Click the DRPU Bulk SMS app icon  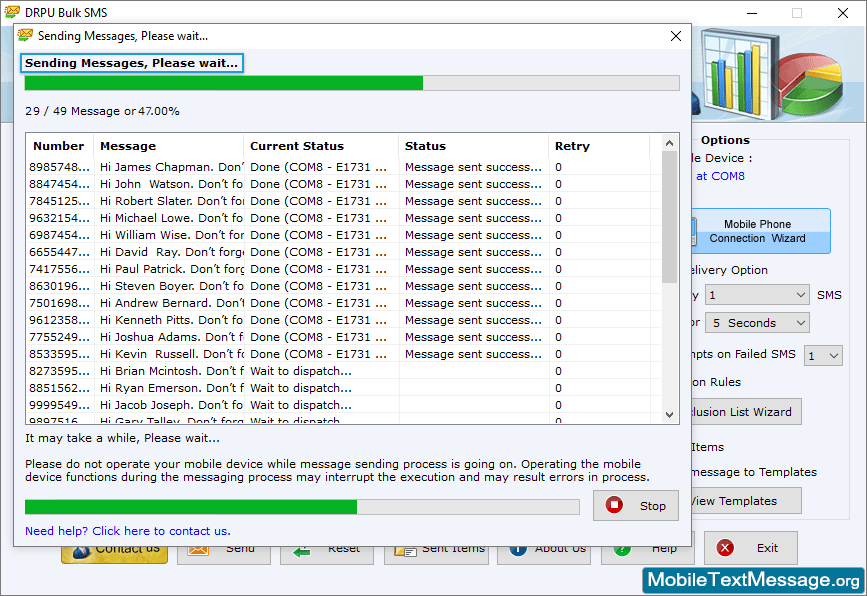[12, 12]
